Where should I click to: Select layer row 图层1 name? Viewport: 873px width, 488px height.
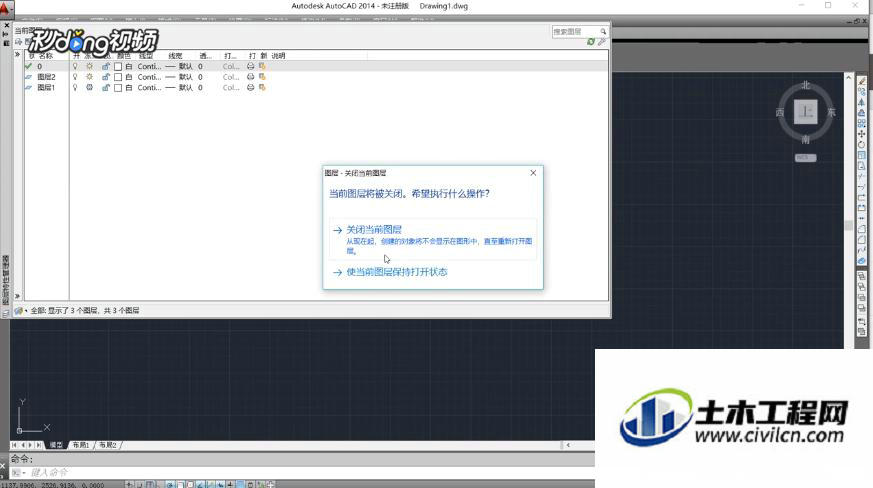(x=46, y=87)
